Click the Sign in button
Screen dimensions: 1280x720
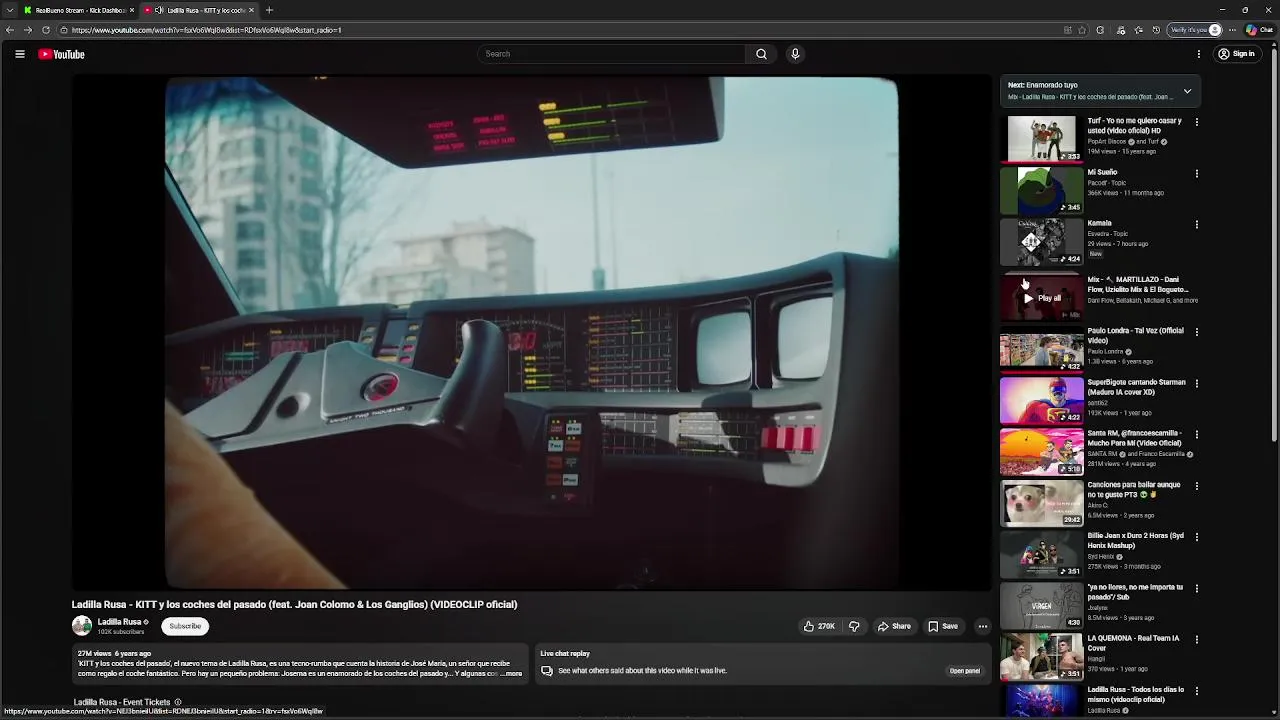coord(1237,54)
